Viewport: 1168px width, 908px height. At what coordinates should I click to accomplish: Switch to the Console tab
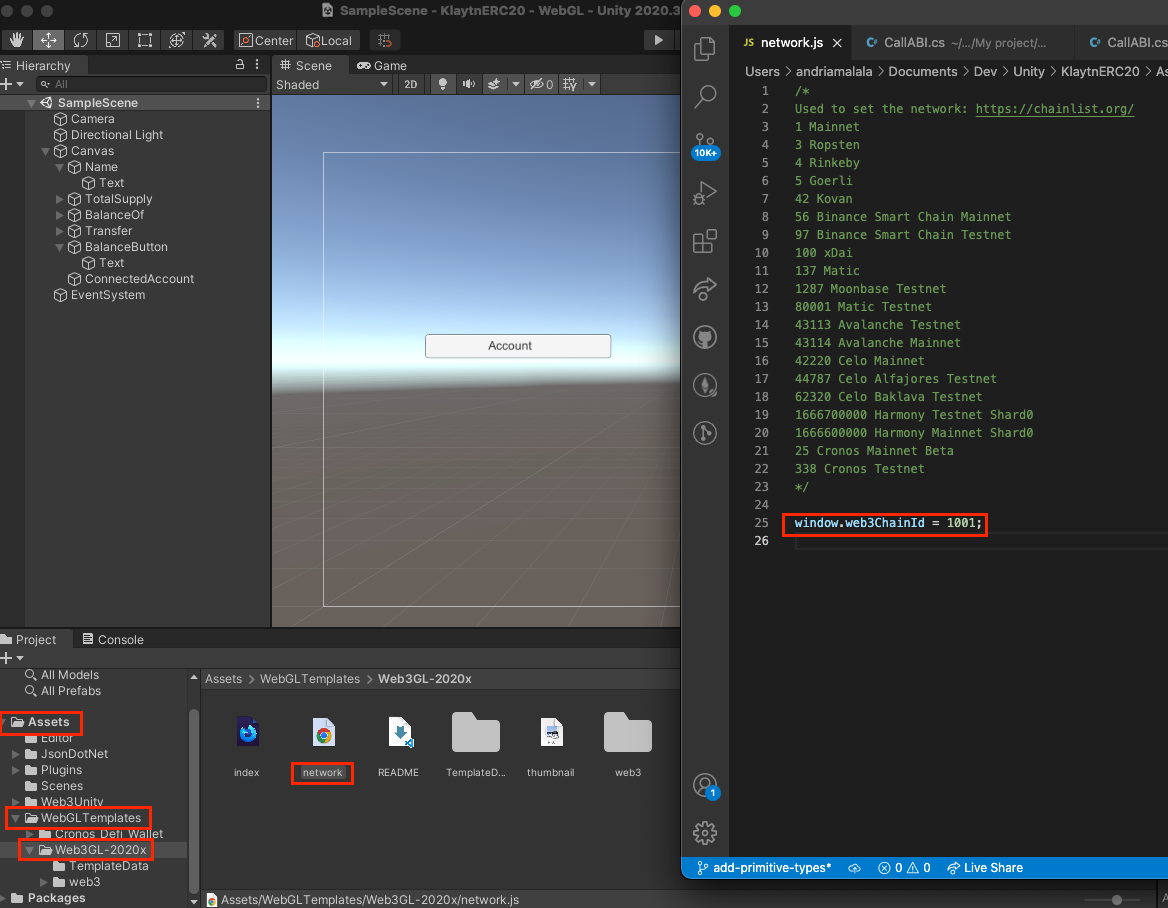[x=112, y=639]
